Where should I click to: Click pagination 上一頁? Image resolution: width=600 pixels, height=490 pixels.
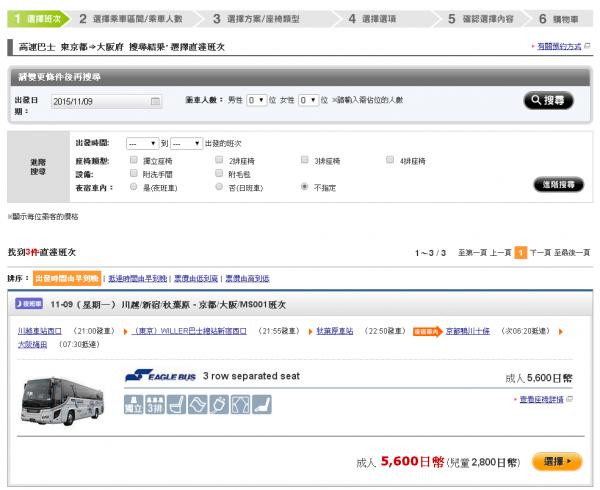(x=501, y=252)
